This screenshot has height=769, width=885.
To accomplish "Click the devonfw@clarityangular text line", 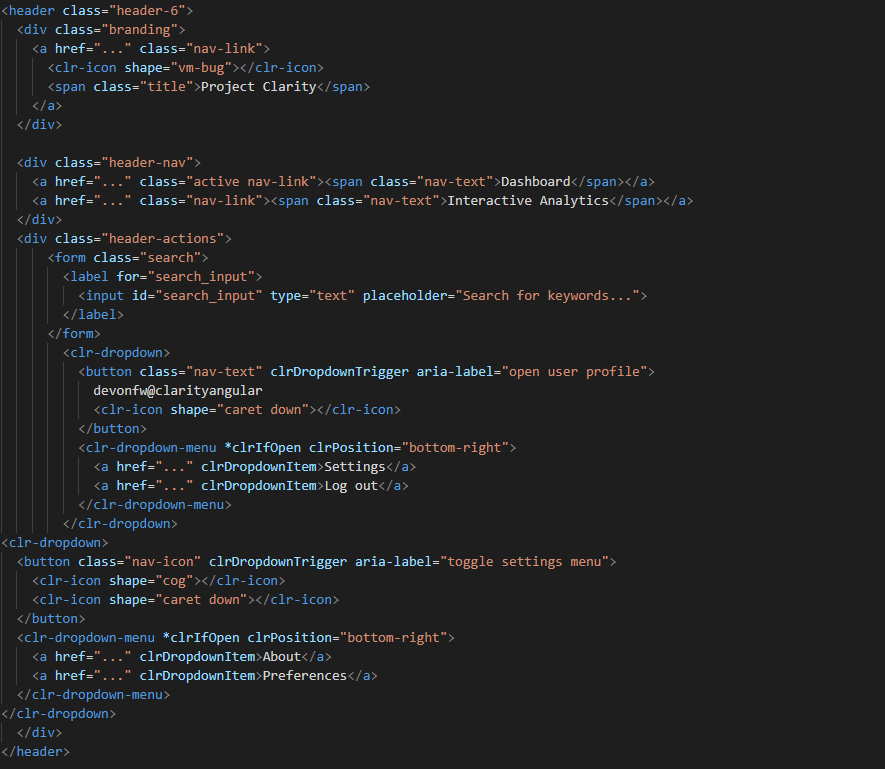I will (x=177, y=390).
